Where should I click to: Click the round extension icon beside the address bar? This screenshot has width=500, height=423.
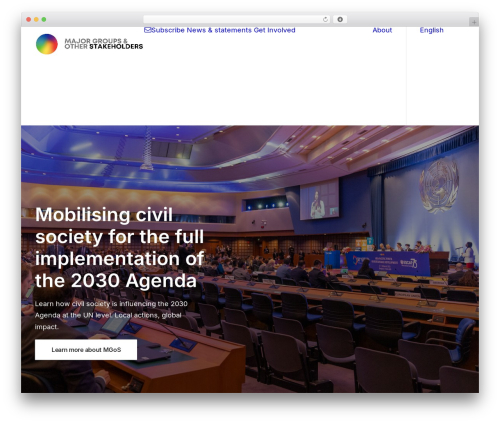click(340, 20)
